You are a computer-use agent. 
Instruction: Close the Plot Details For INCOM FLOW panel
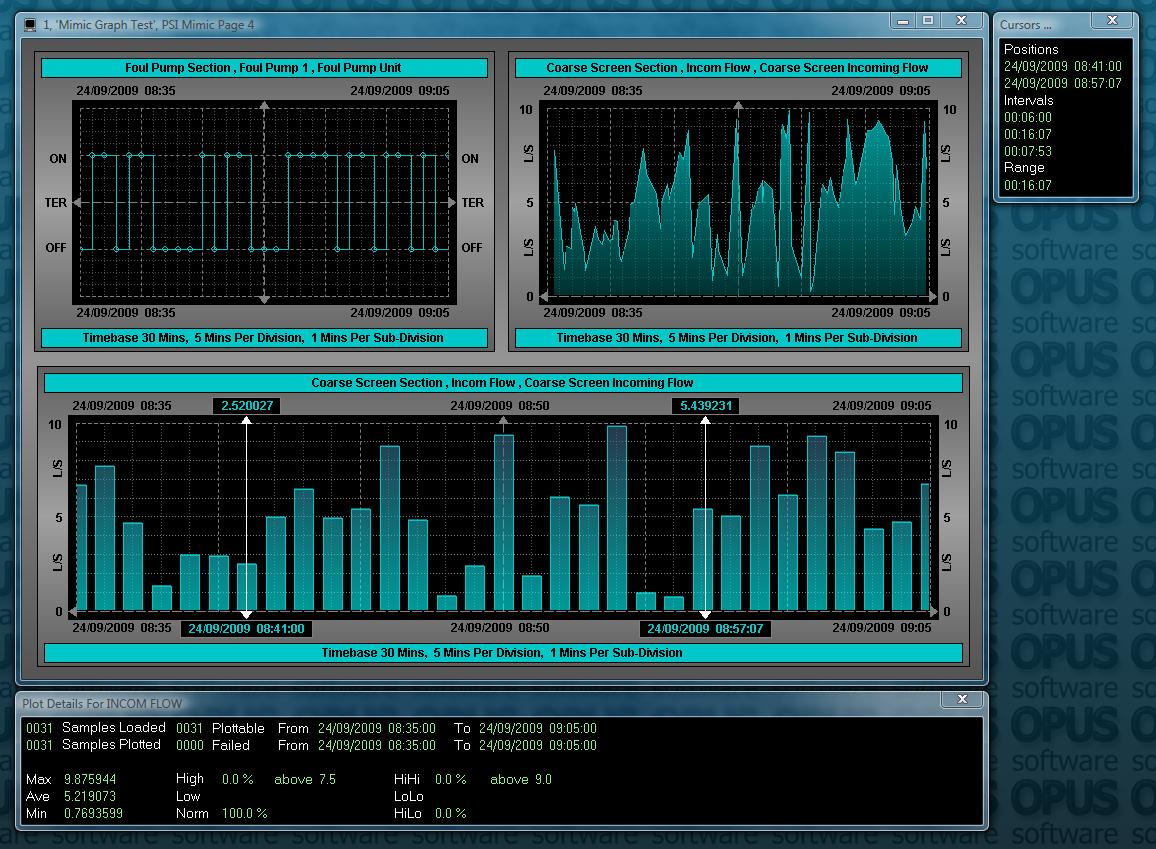pos(962,699)
